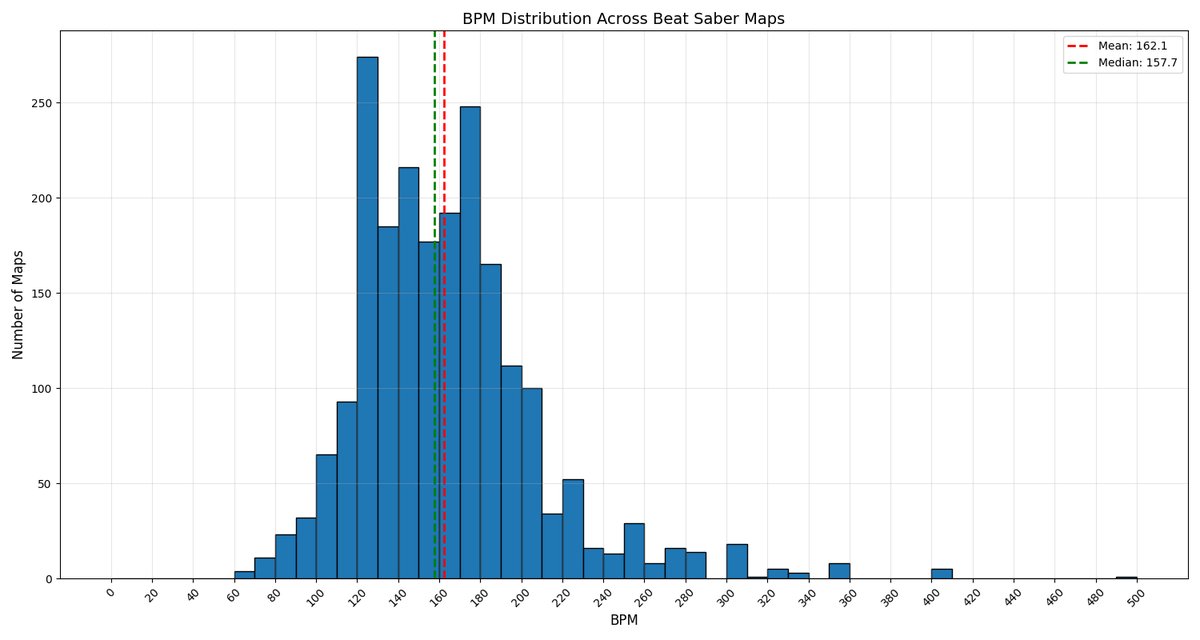1200x640 pixels.
Task: Click the bar at 60 BPM
Action: pyautogui.click(x=244, y=575)
